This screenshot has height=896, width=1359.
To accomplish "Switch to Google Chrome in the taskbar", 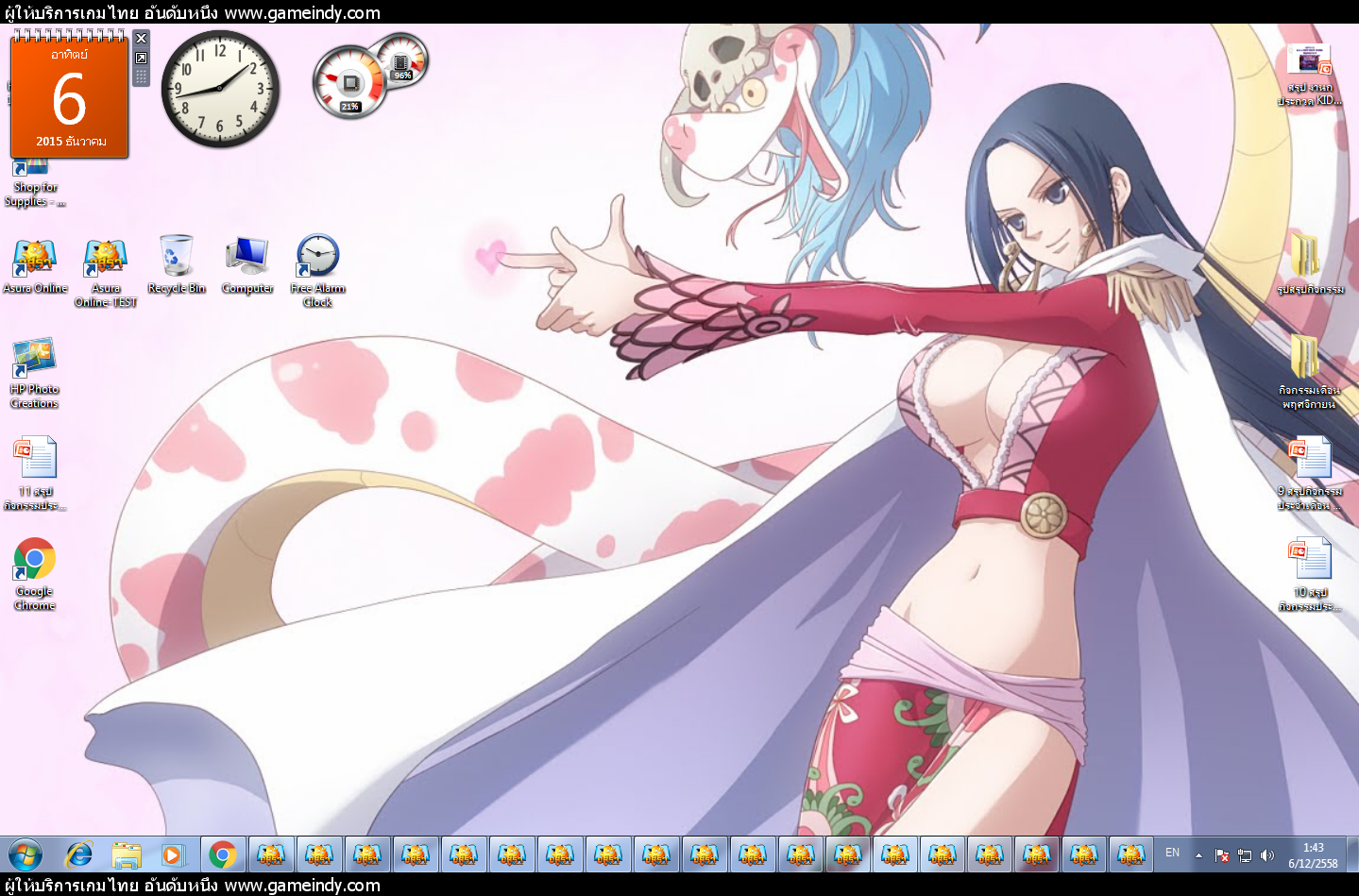I will (x=223, y=855).
